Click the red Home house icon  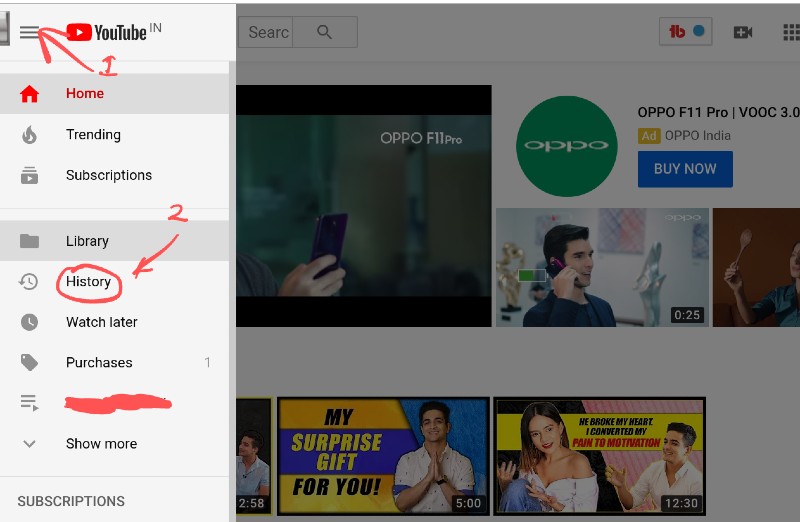29,93
